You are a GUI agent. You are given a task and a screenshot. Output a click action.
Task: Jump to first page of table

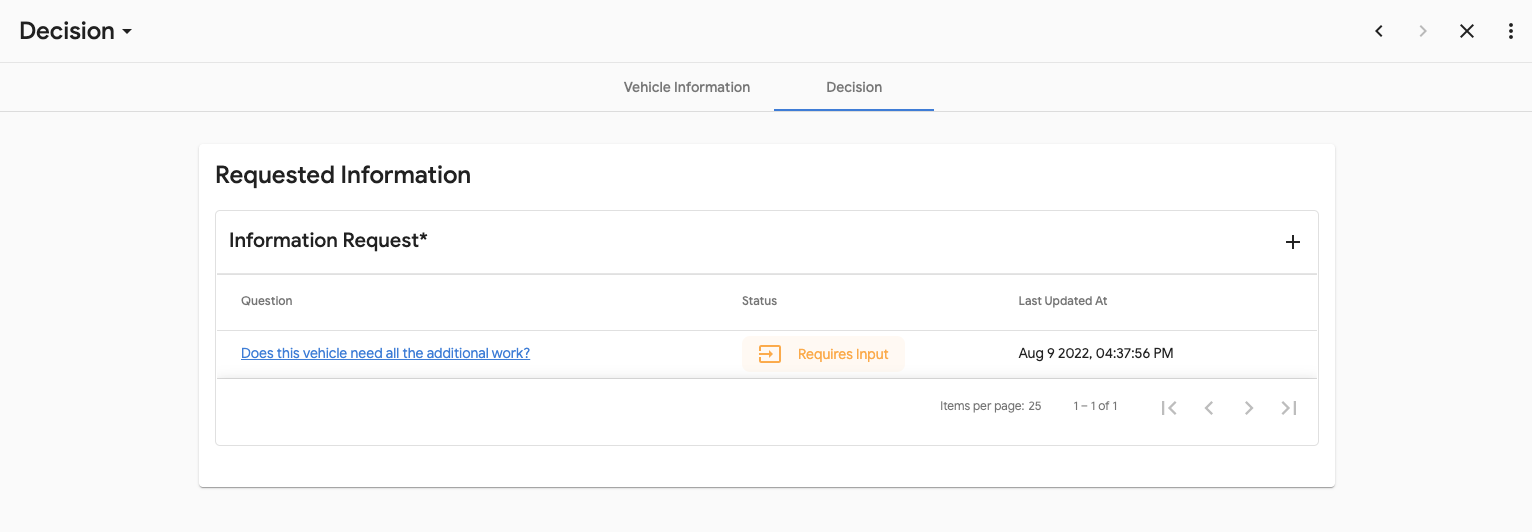[x=1169, y=407]
